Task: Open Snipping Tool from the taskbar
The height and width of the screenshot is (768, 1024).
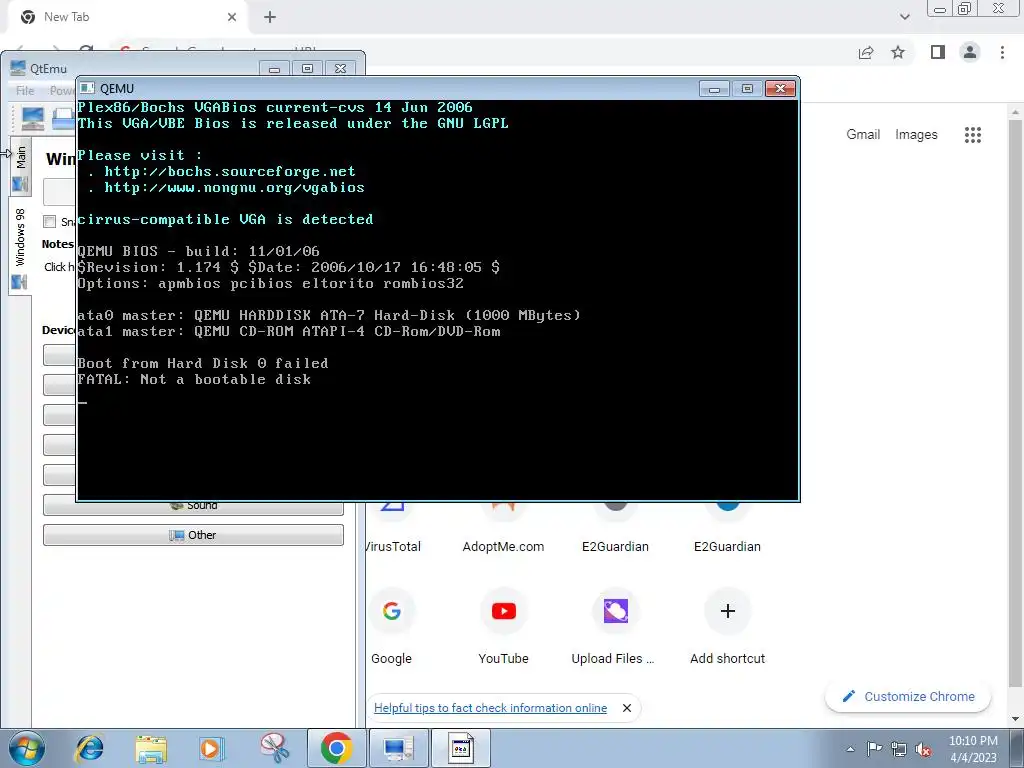Action: point(274,748)
